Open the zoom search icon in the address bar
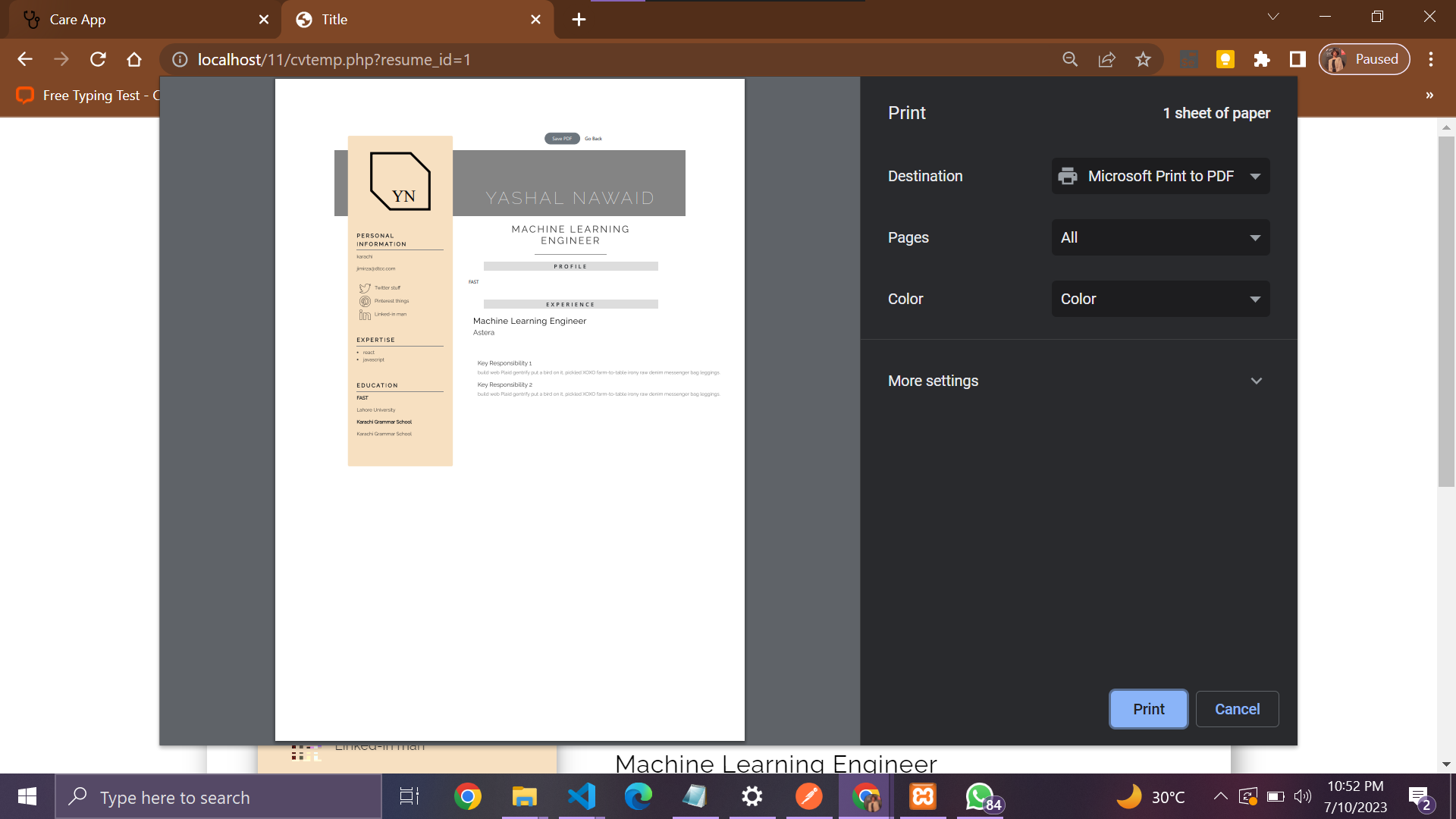This screenshot has width=1456, height=819. point(1070,59)
